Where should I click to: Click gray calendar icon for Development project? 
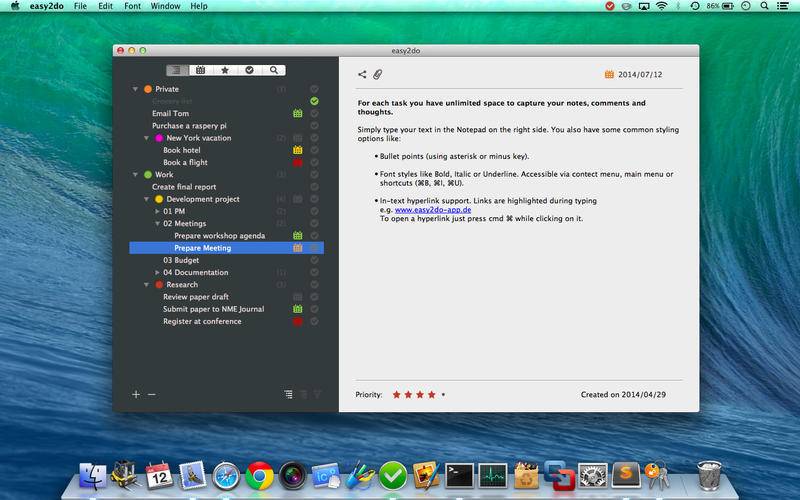click(298, 199)
